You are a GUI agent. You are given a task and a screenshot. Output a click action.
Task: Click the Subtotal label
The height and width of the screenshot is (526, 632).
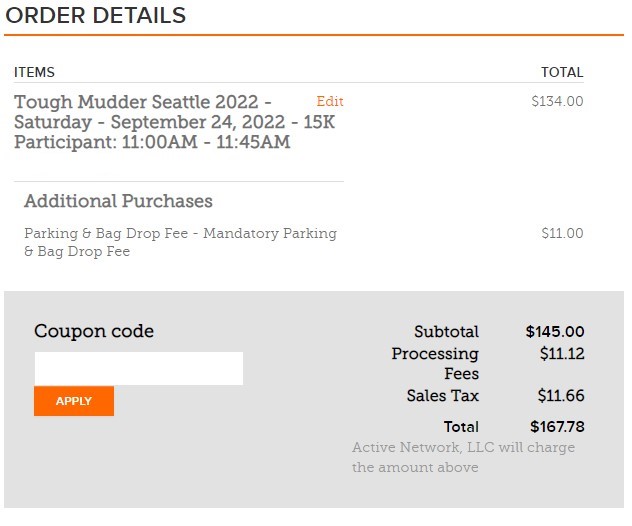click(446, 332)
